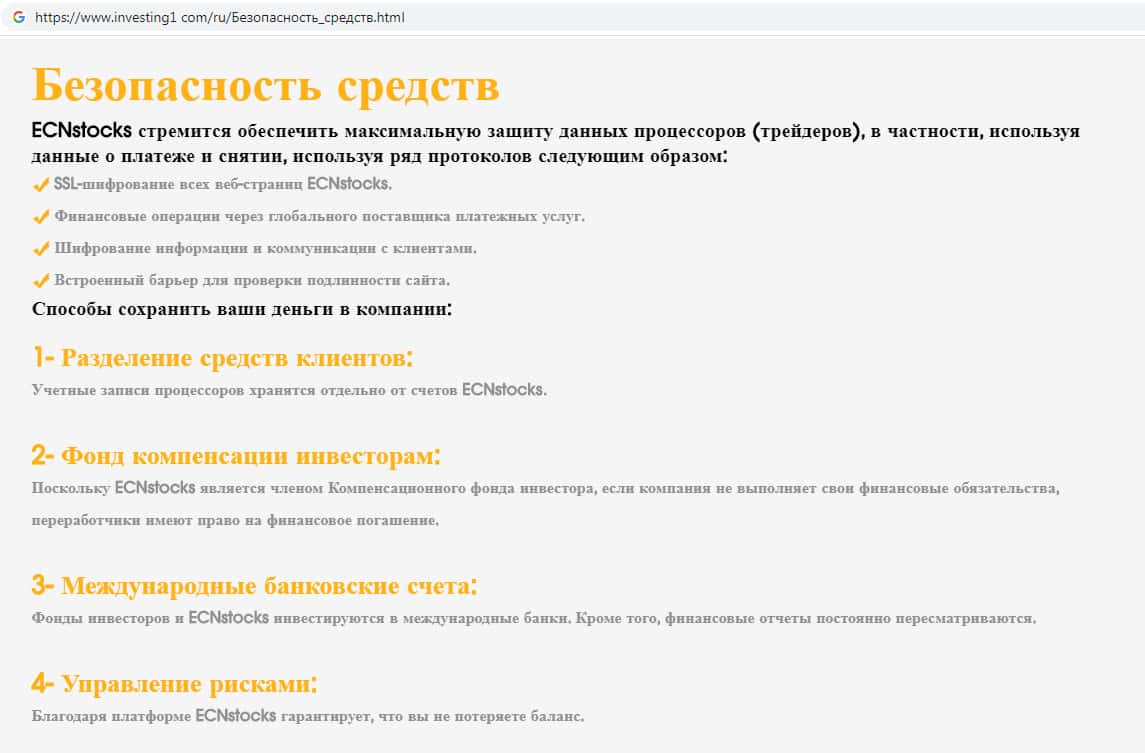Click the sentence 'Учетные записи процессоров хранятся отдельно'

[289, 390]
